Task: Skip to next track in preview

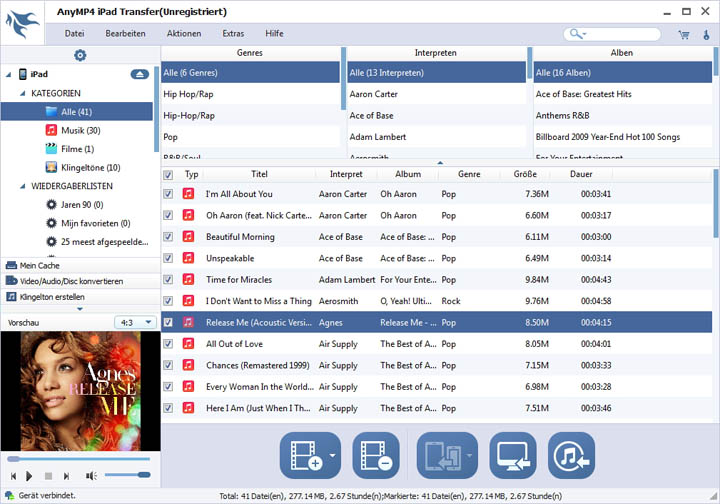Action: 66,476
